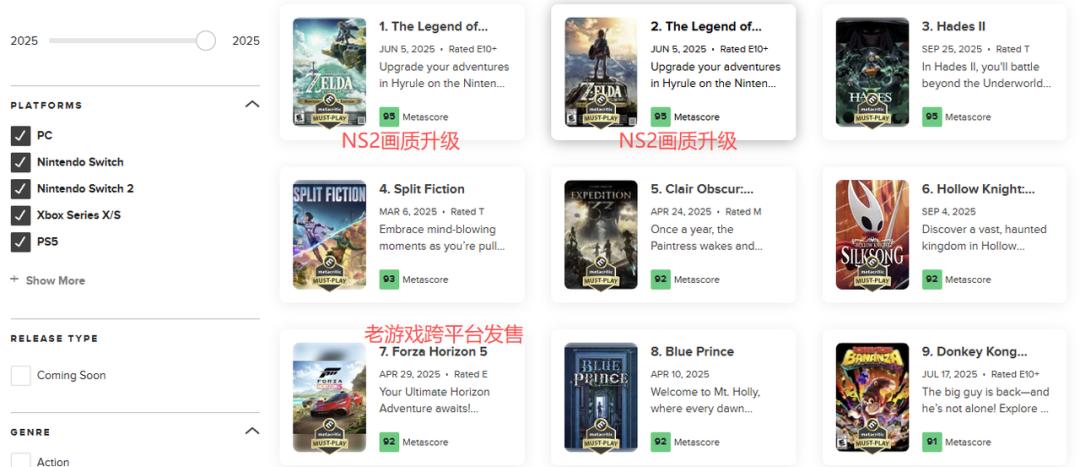This screenshot has width=1080, height=467.
Task: Click the 95 Metascore badge for Hades II
Action: coord(932,116)
